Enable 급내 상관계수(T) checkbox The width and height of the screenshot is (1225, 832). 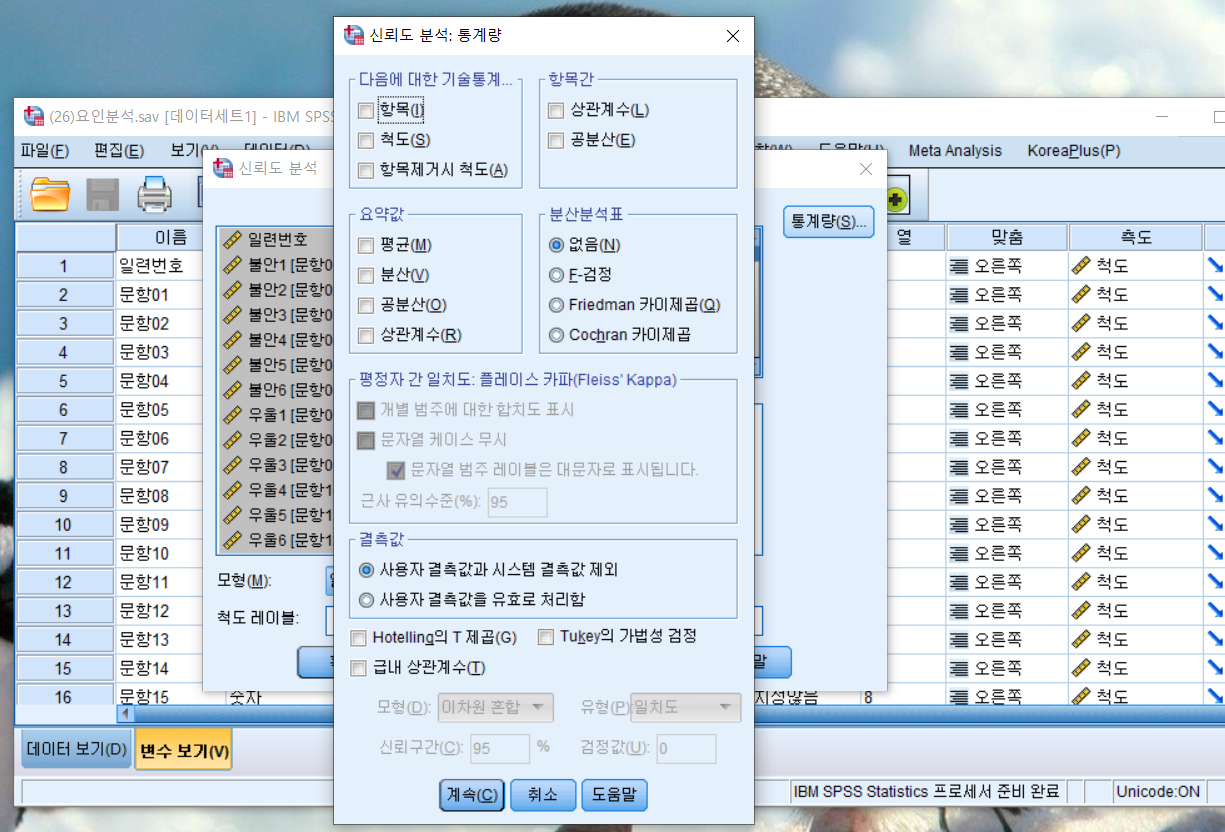[358, 667]
